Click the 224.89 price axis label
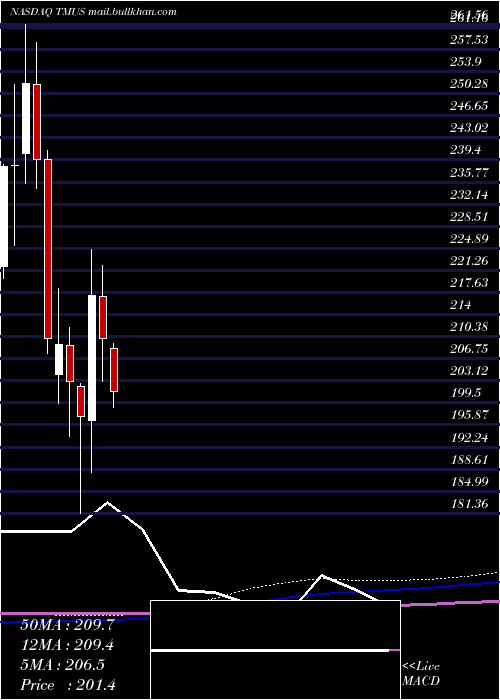 point(469,239)
